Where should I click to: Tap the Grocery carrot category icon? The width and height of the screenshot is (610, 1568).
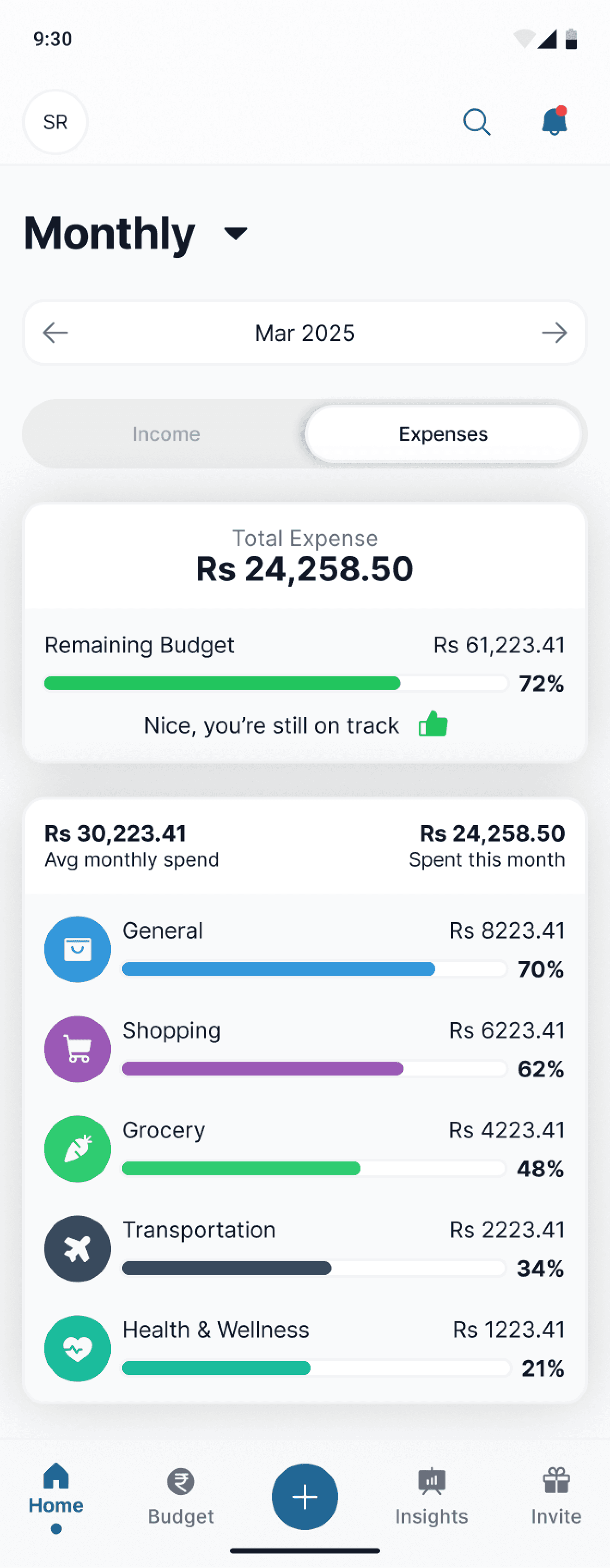point(77,1149)
